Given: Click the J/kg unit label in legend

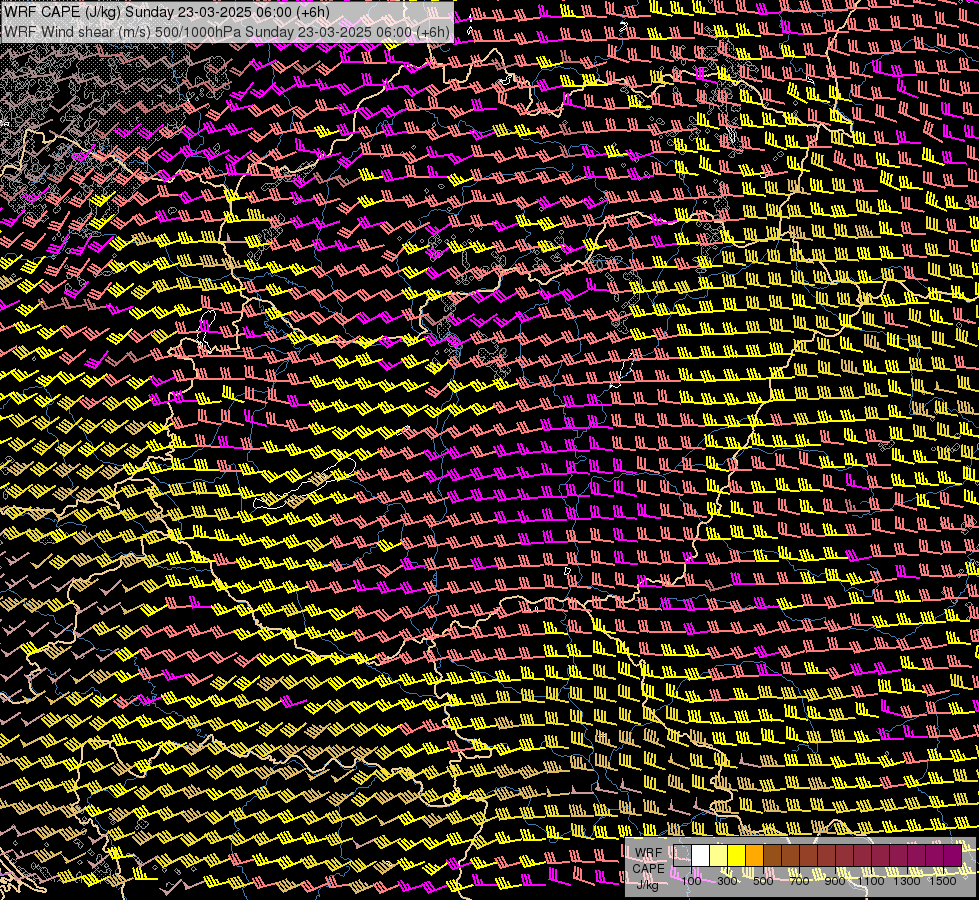Looking at the screenshot, I should (x=647, y=884).
